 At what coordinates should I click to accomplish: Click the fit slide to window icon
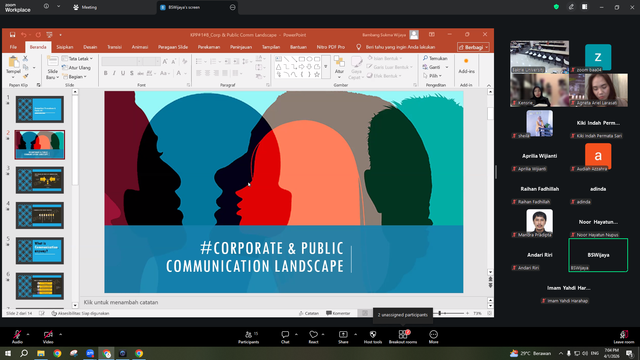pyautogui.click(x=489, y=313)
